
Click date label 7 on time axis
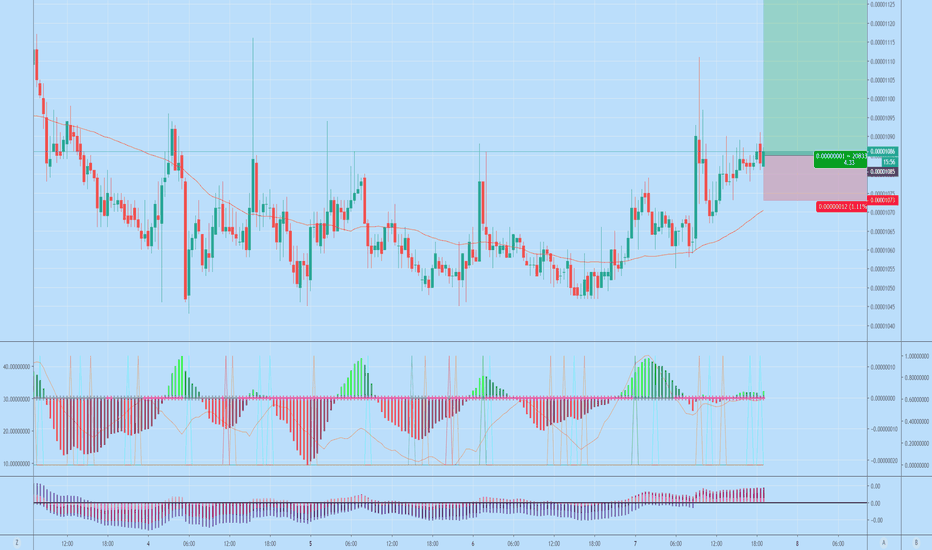tap(635, 543)
